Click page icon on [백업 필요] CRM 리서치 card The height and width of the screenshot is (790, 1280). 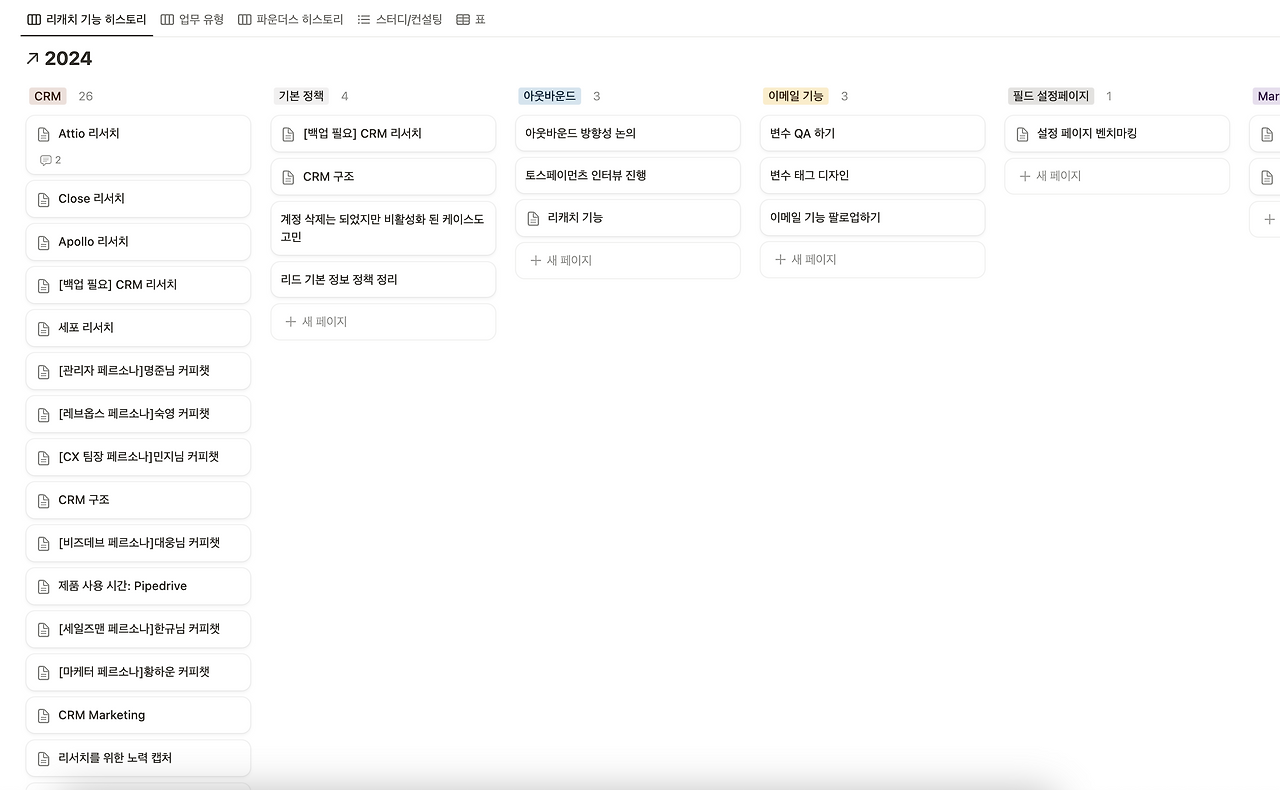pos(287,133)
